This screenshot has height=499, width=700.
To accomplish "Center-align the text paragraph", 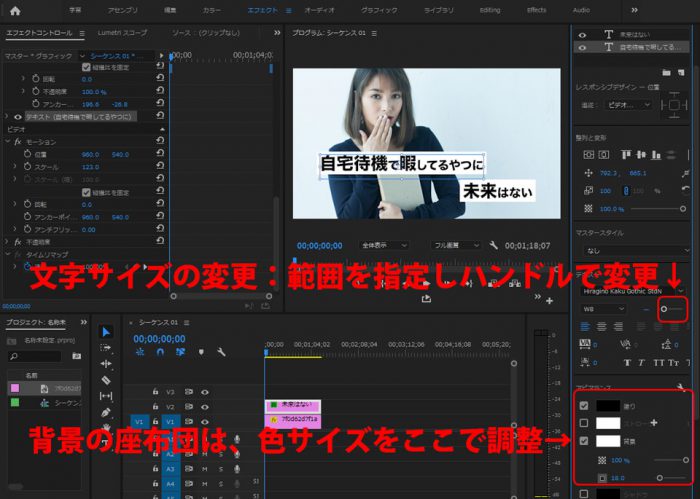I will point(601,327).
